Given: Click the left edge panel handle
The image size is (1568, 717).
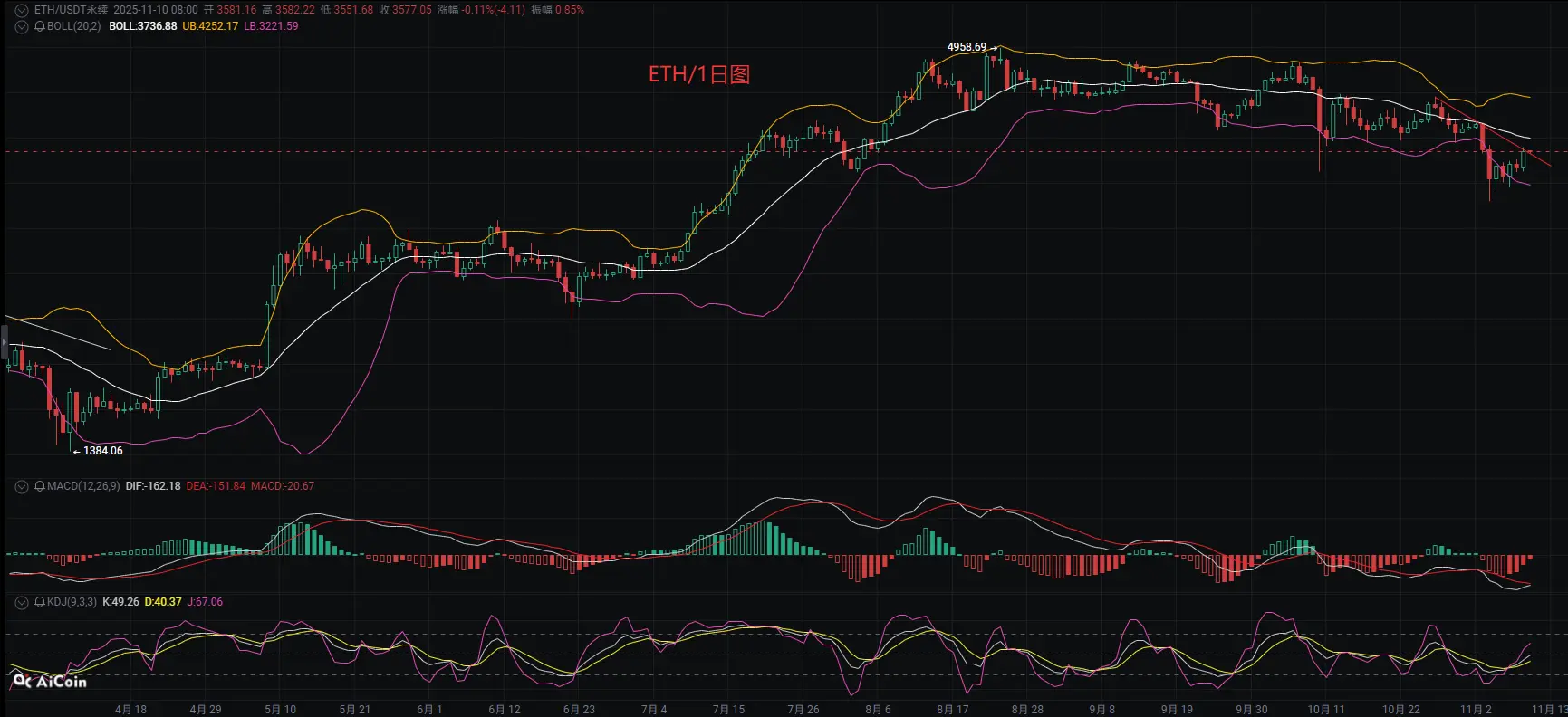Looking at the screenshot, I should pyautogui.click(x=4, y=343).
